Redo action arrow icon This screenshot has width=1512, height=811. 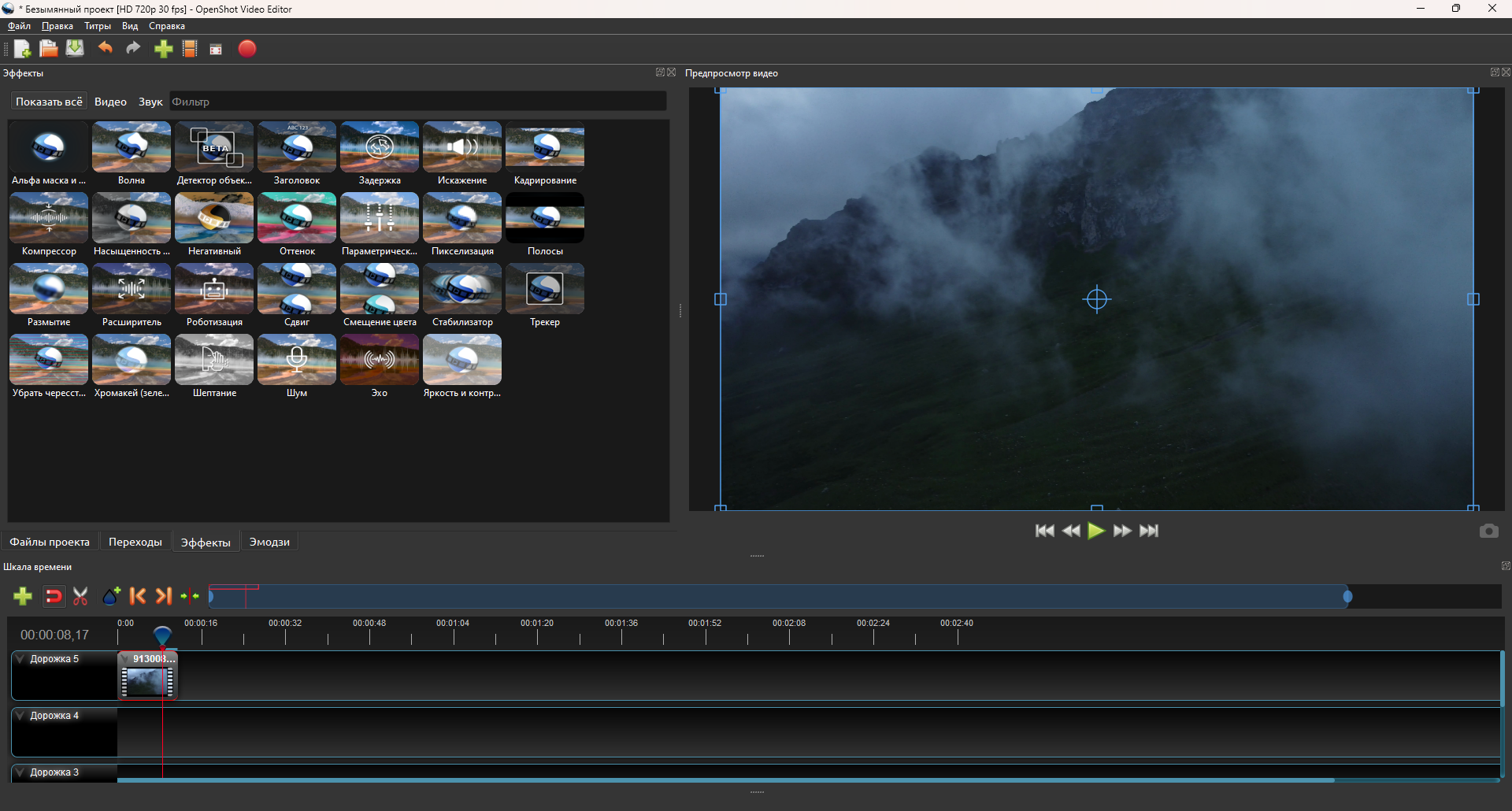pyautogui.click(x=133, y=49)
